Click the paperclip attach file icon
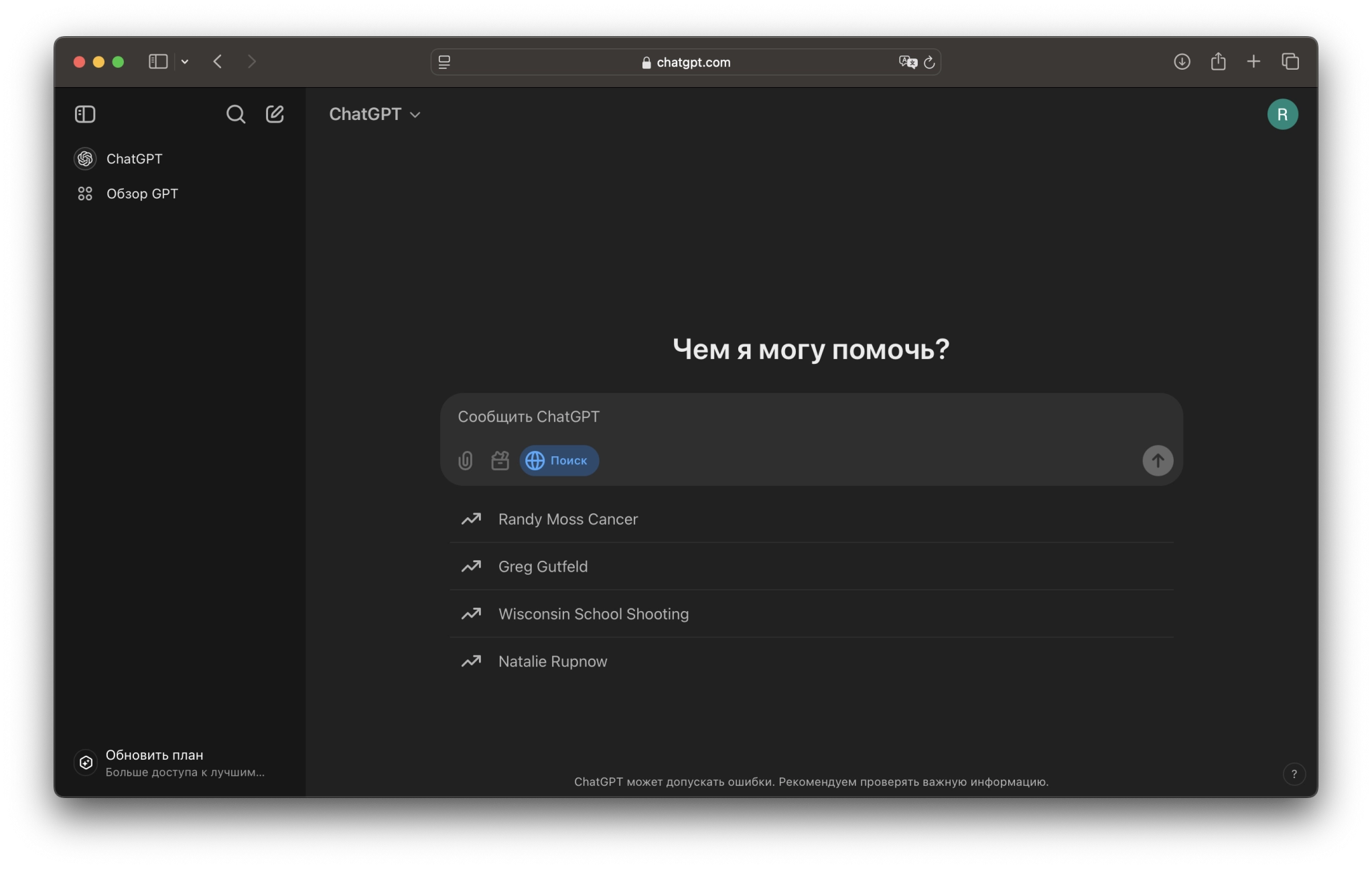The image size is (1372, 869). (465, 460)
